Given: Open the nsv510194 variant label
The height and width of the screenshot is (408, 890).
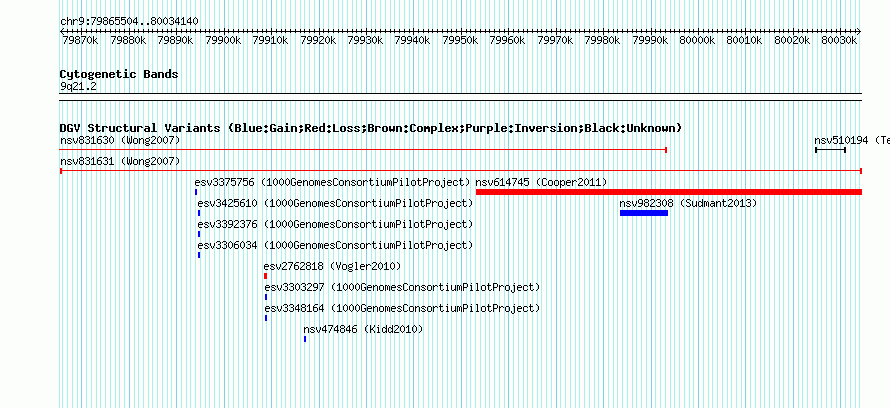Looking at the screenshot, I should tap(852, 140).
